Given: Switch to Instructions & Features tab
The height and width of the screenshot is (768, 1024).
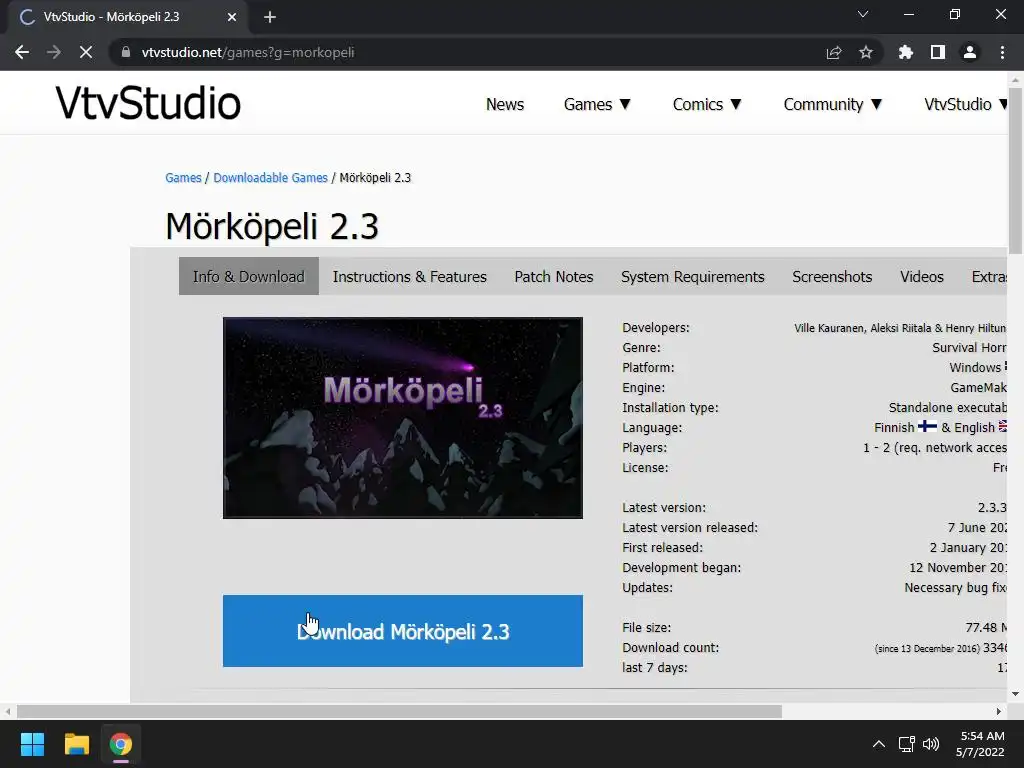Looking at the screenshot, I should (409, 276).
